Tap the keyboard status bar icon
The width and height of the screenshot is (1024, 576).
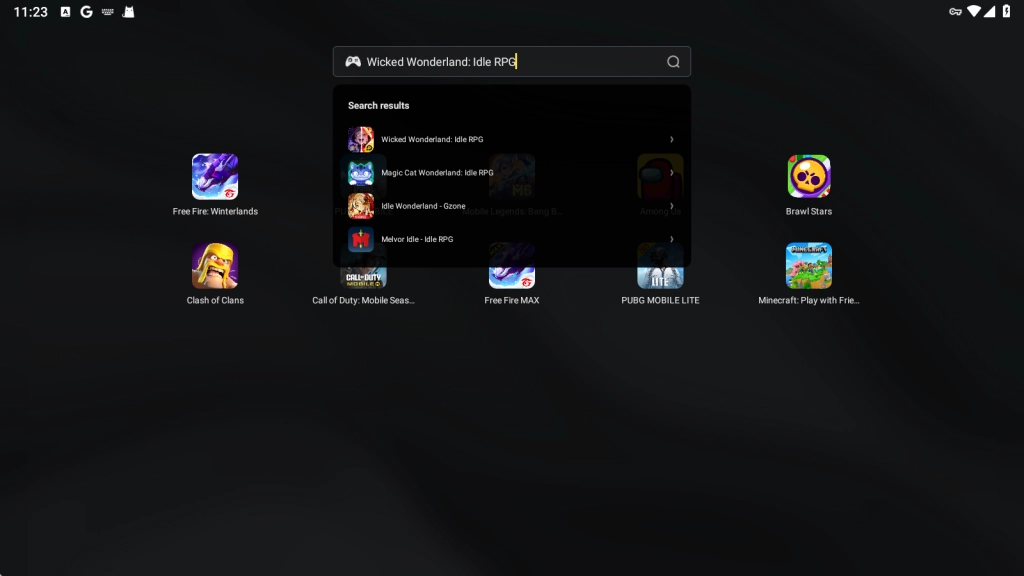pos(108,12)
